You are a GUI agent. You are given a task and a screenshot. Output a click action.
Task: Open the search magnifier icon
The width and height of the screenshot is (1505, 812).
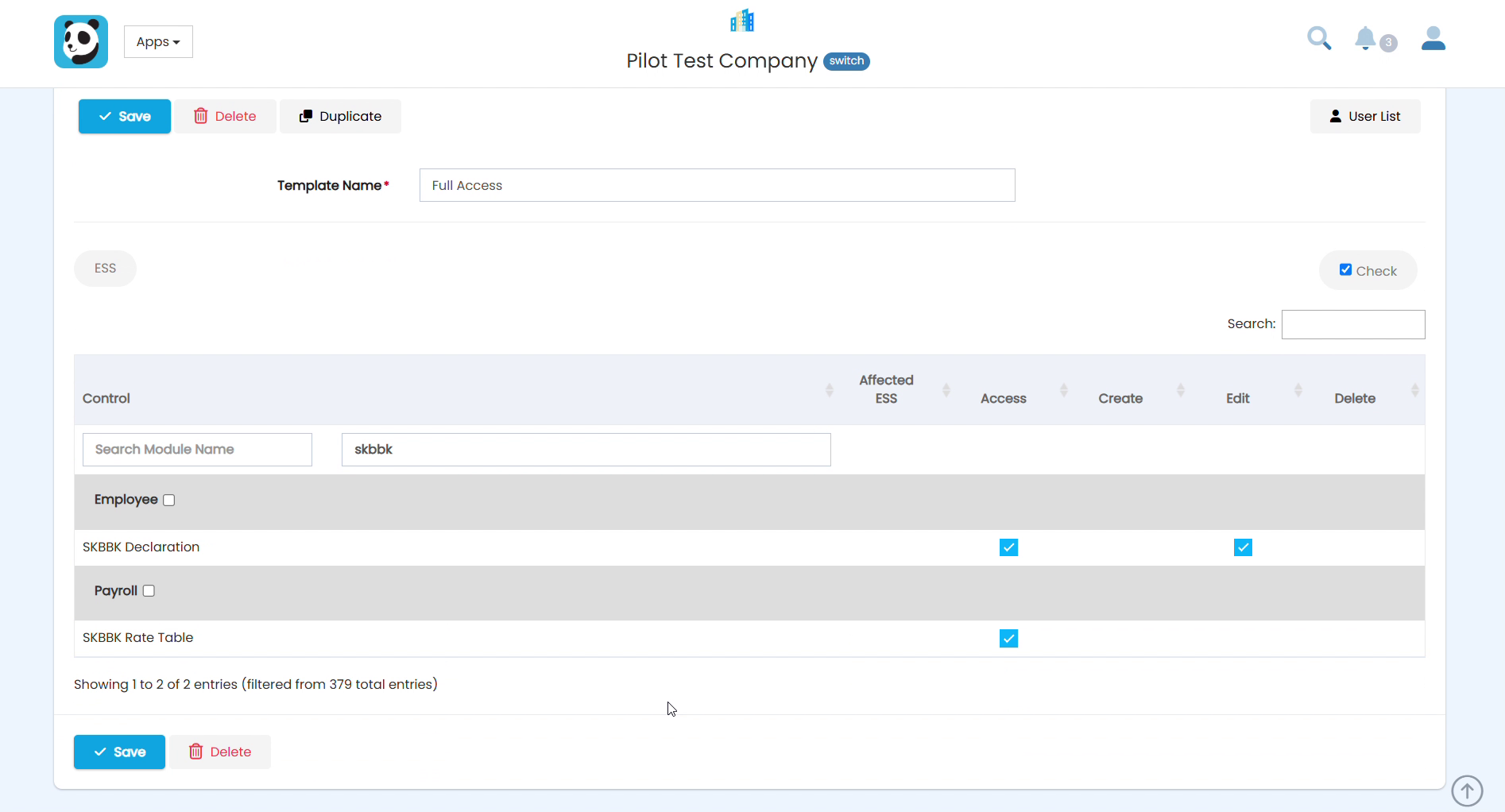[1319, 38]
